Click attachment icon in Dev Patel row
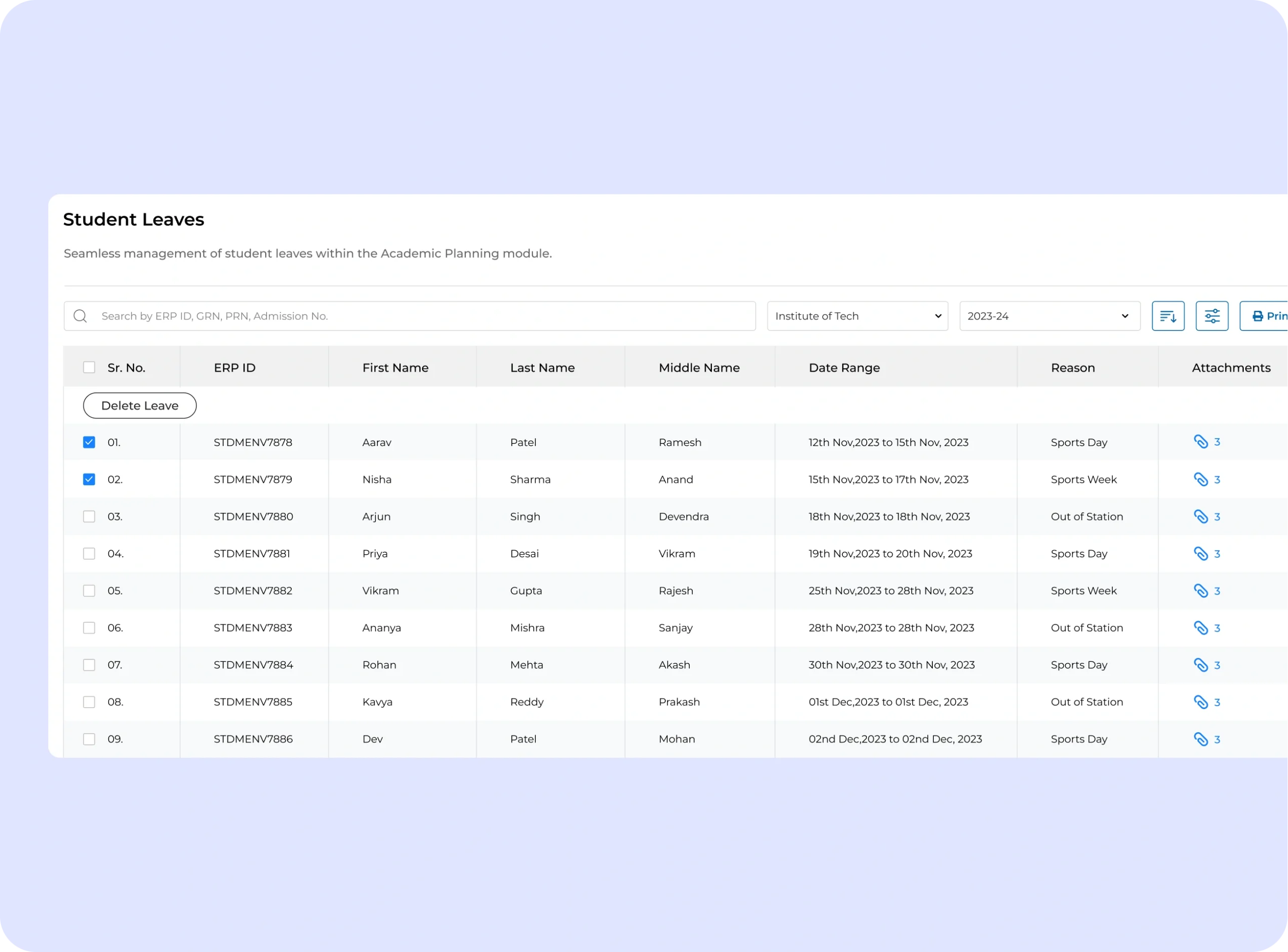The height and width of the screenshot is (952, 1288). [x=1200, y=739]
